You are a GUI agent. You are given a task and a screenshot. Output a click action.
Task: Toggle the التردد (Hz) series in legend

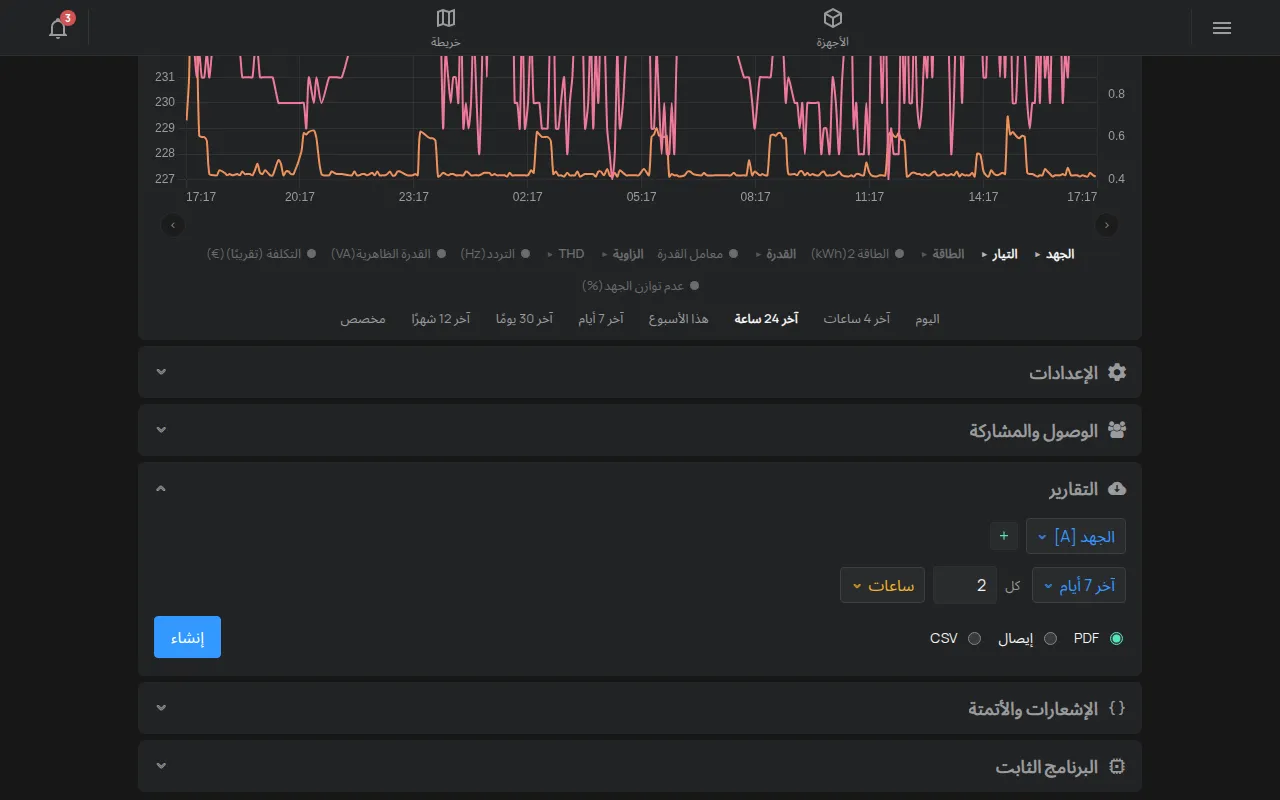495,254
